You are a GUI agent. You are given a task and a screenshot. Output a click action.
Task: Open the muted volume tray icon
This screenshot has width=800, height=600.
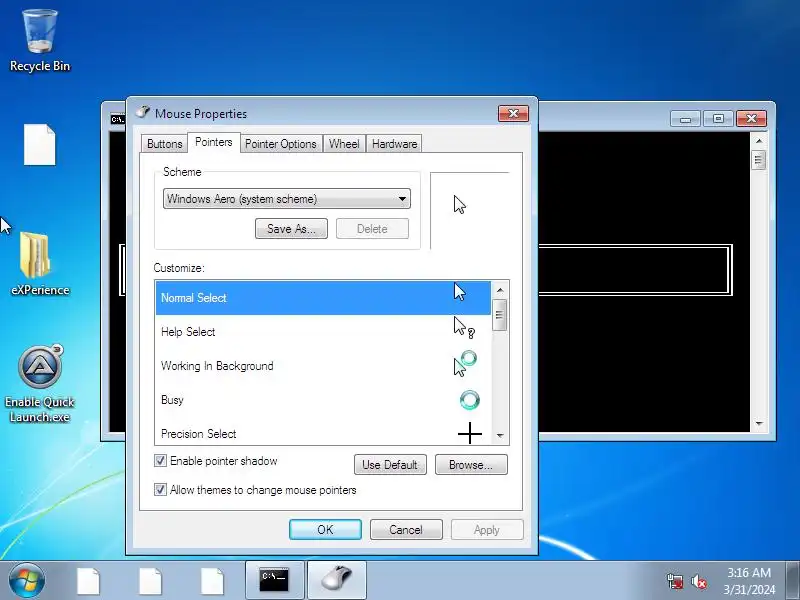pyautogui.click(x=698, y=582)
